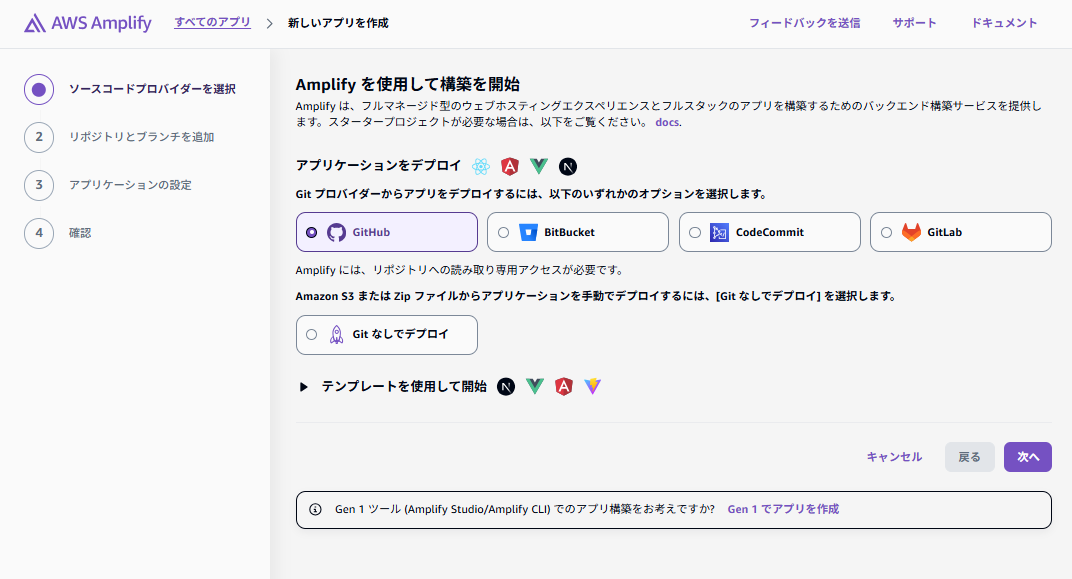Click the Amplify を使用して構築を開始 heading
Screen dimensions: 1072x579
(x=407, y=84)
